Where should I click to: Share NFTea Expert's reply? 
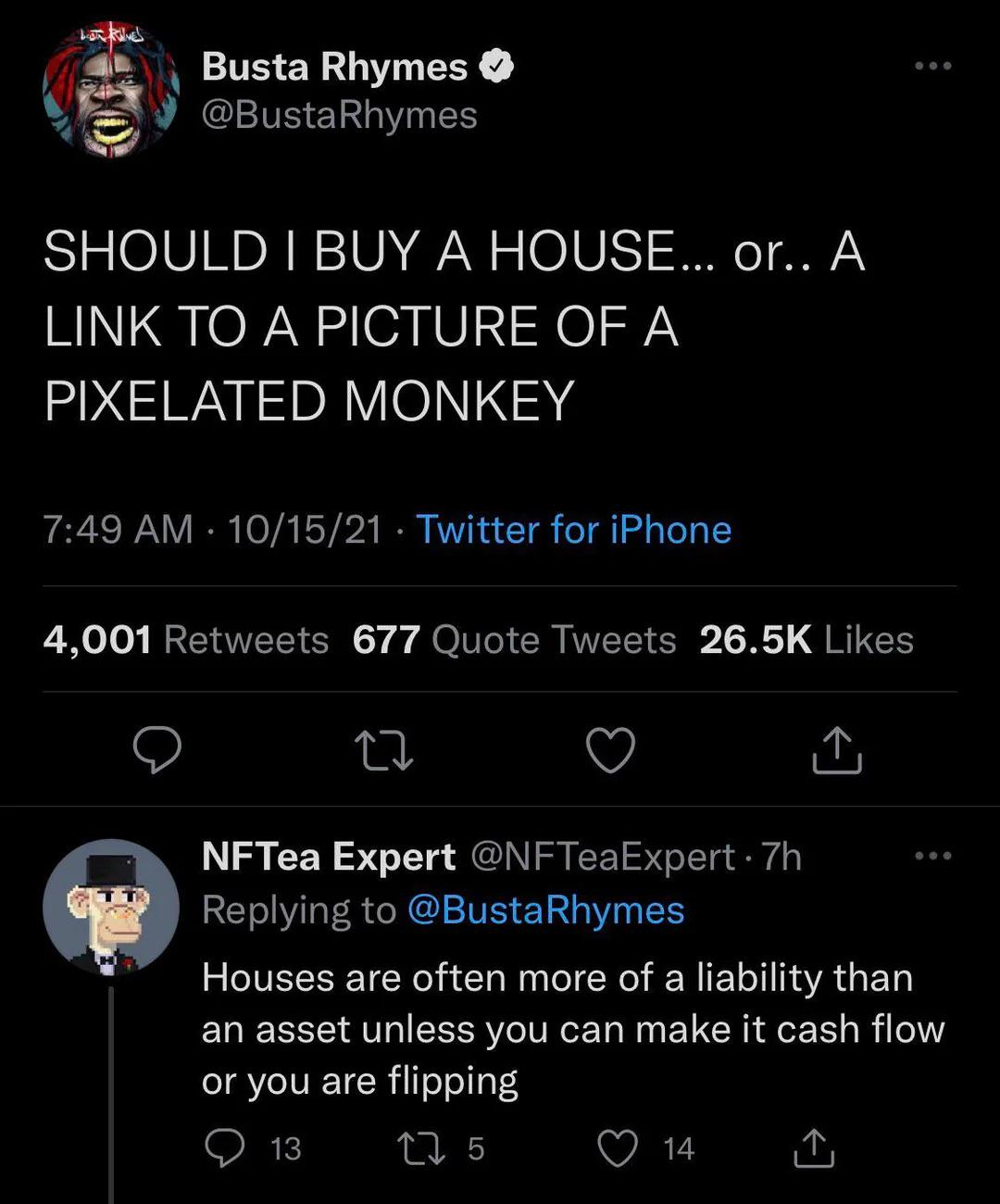pyautogui.click(x=814, y=1148)
